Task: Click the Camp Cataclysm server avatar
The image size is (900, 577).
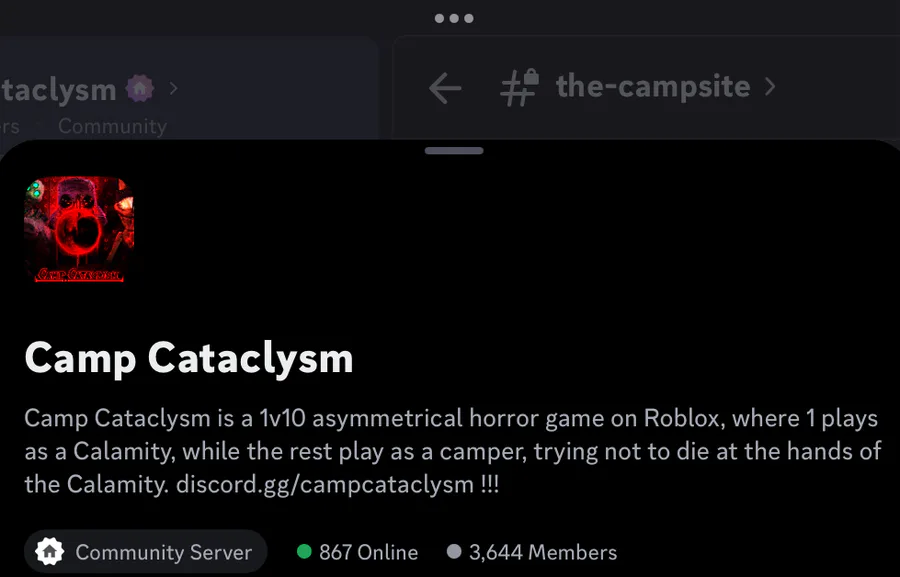Action: [79, 231]
